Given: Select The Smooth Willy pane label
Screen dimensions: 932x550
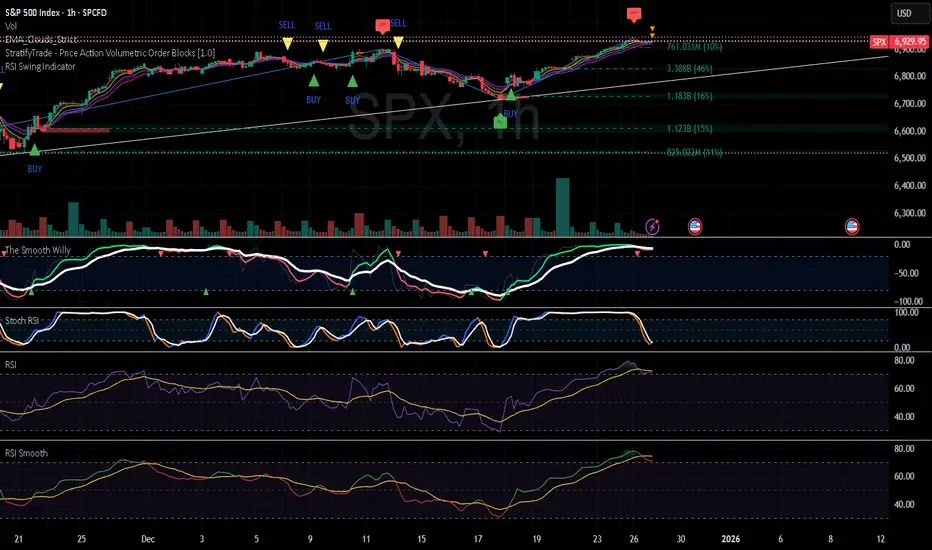Looking at the screenshot, I should pos(38,250).
